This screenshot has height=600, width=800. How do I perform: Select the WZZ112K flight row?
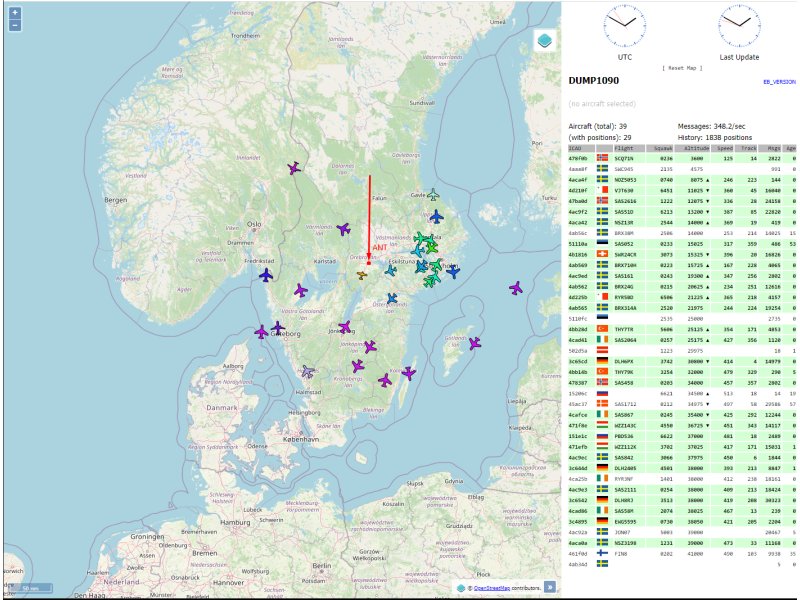[682, 446]
